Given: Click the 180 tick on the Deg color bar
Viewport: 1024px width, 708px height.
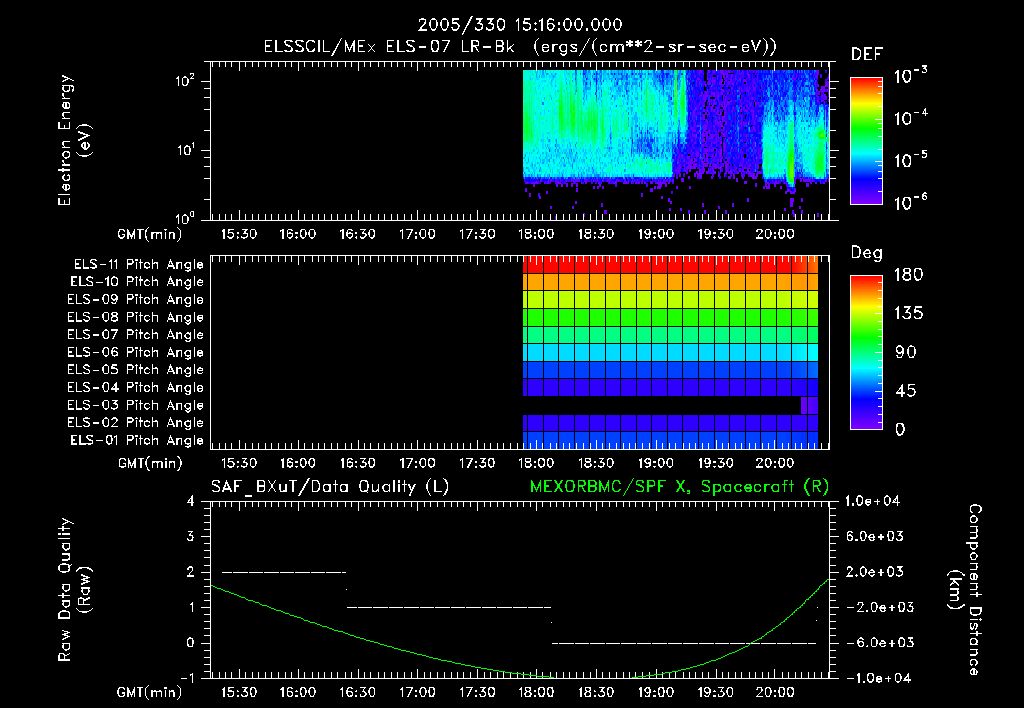Looking at the screenshot, I should click(908, 275).
